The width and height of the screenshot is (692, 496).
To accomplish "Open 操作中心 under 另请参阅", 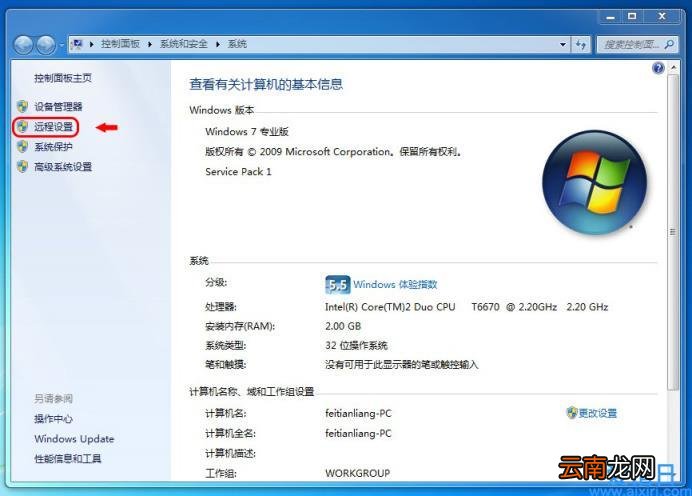I will click(x=53, y=419).
